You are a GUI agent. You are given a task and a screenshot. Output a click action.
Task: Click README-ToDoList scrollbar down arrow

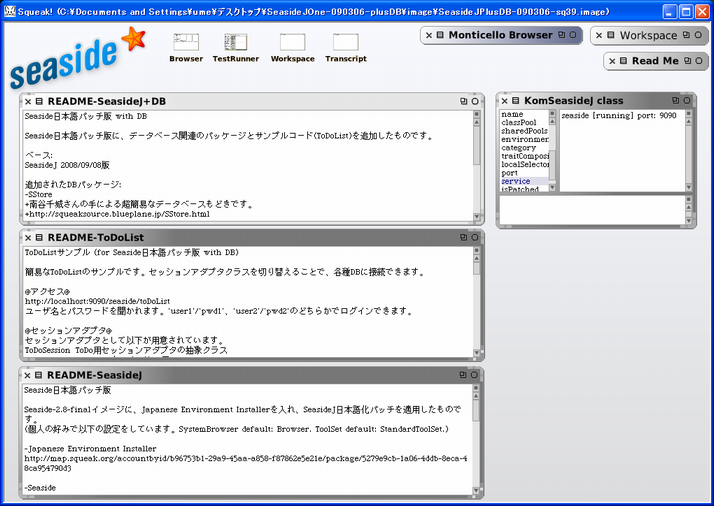[477, 353]
